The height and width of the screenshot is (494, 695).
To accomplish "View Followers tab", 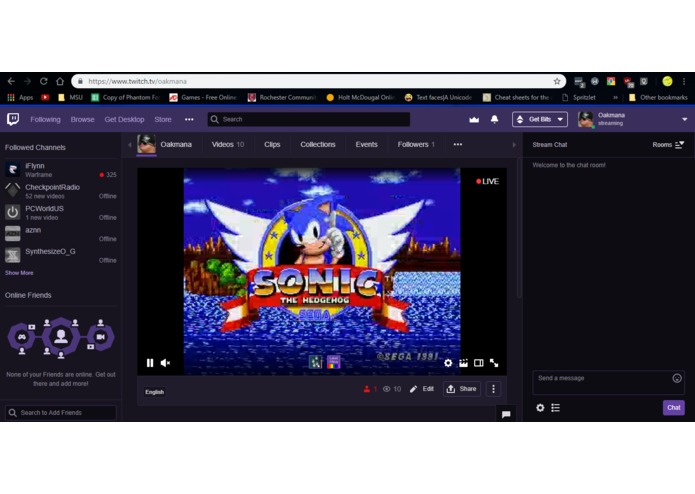I will coord(416,144).
